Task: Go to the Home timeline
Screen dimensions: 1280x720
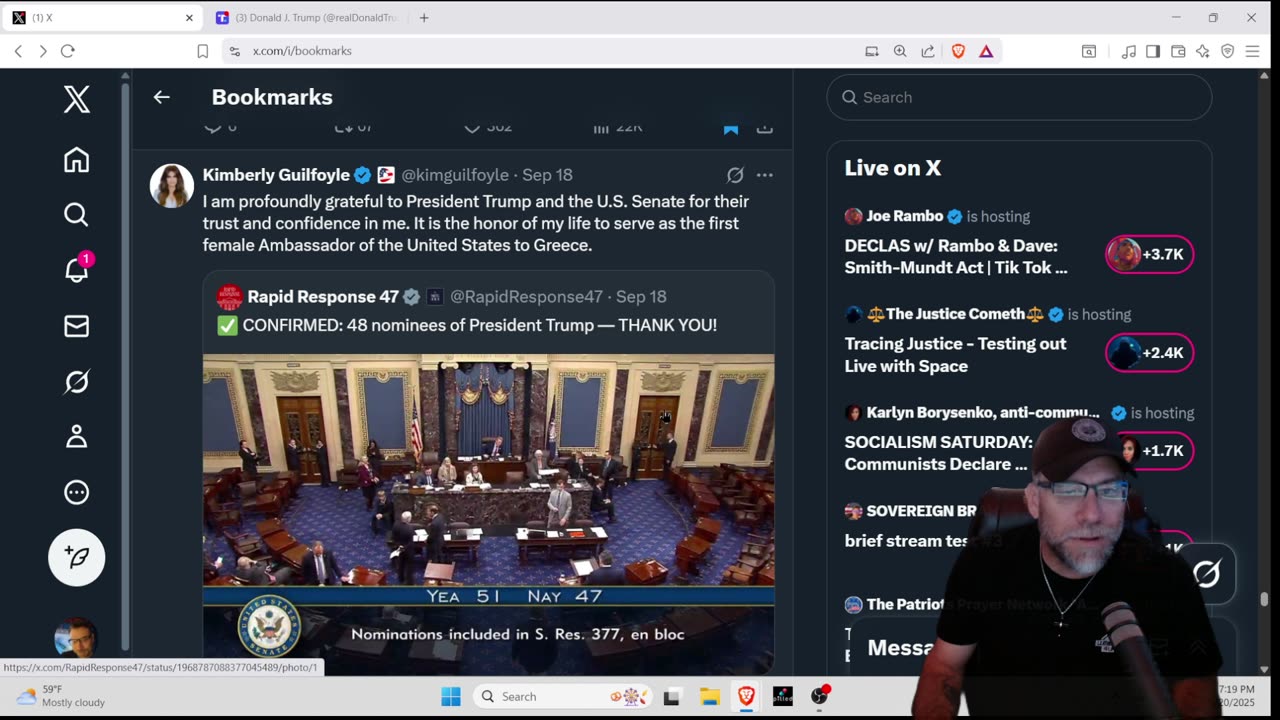Action: click(x=77, y=160)
